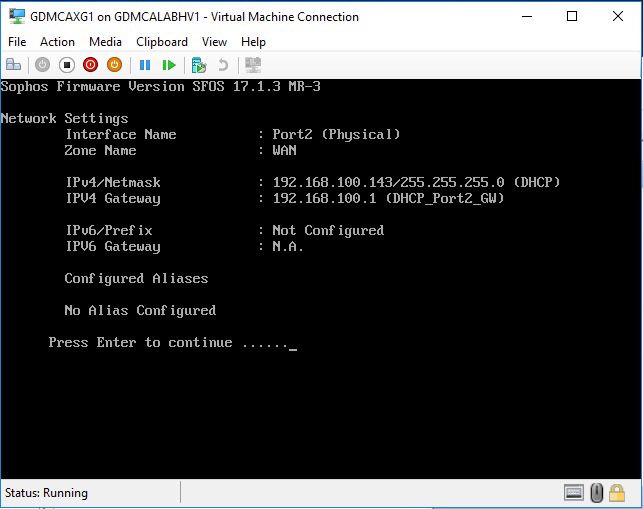
Task: Open the Help menu
Action: [253, 42]
